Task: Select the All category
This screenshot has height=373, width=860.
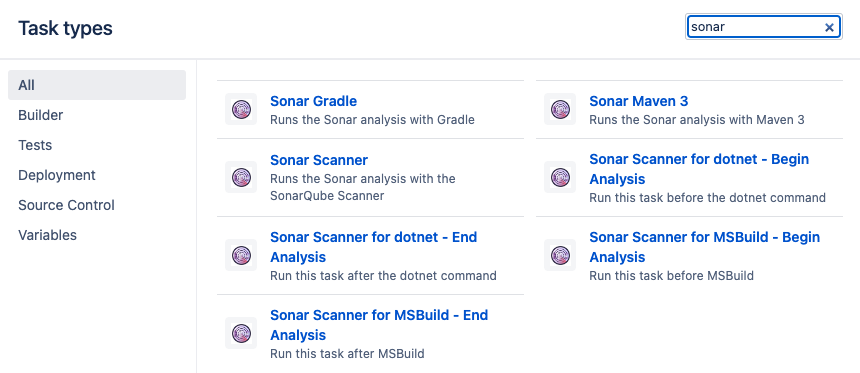Action: [97, 85]
